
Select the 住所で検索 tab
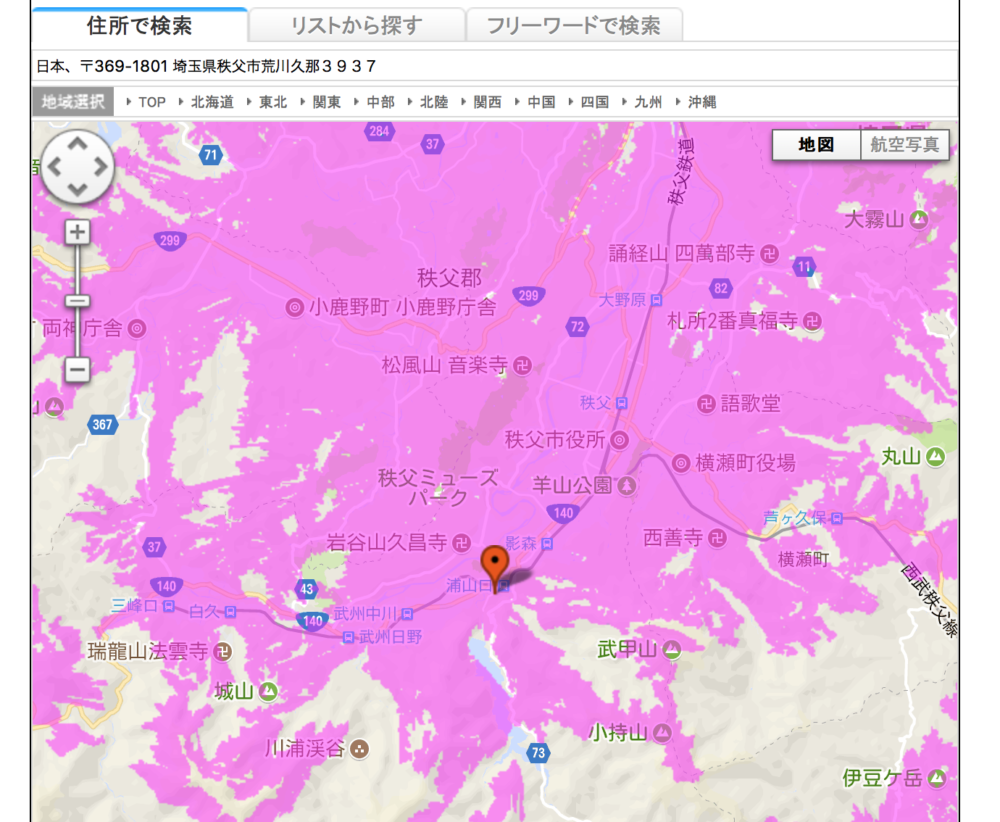(139, 26)
